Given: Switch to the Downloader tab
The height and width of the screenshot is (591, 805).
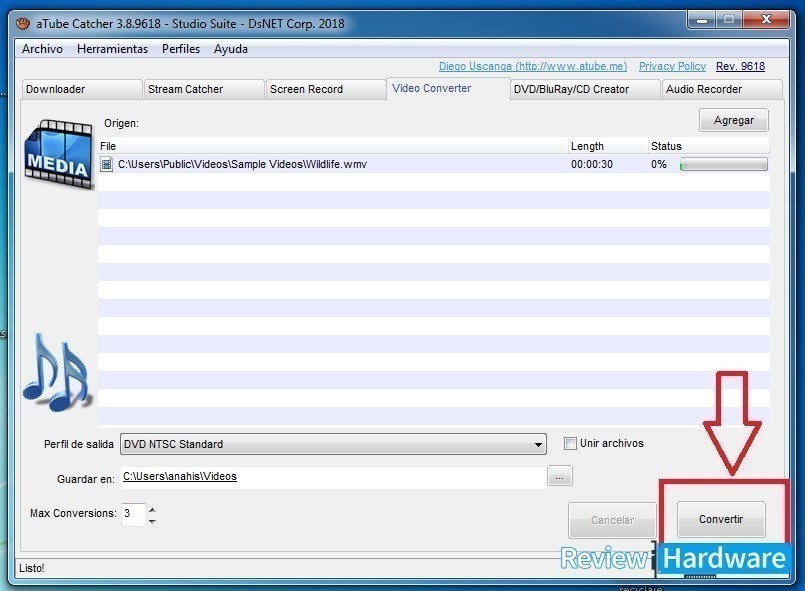Looking at the screenshot, I should 81,89.
